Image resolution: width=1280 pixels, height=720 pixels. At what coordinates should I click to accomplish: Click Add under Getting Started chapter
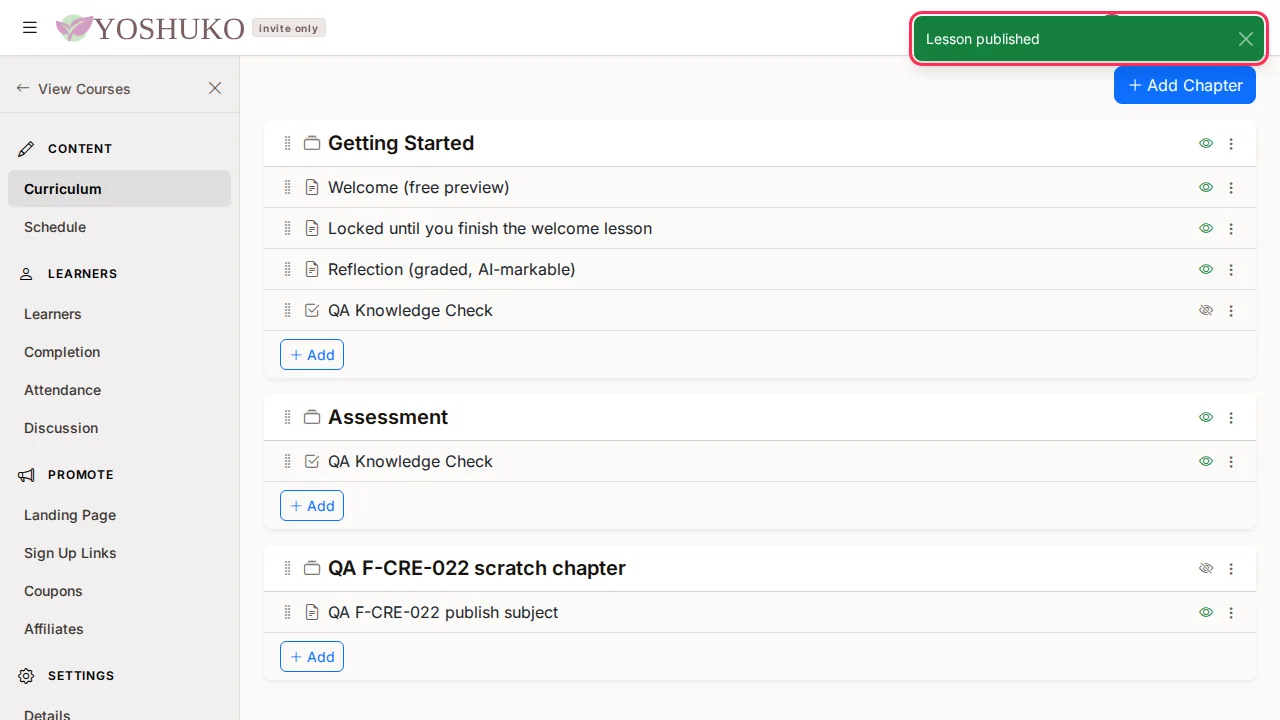pyautogui.click(x=312, y=354)
